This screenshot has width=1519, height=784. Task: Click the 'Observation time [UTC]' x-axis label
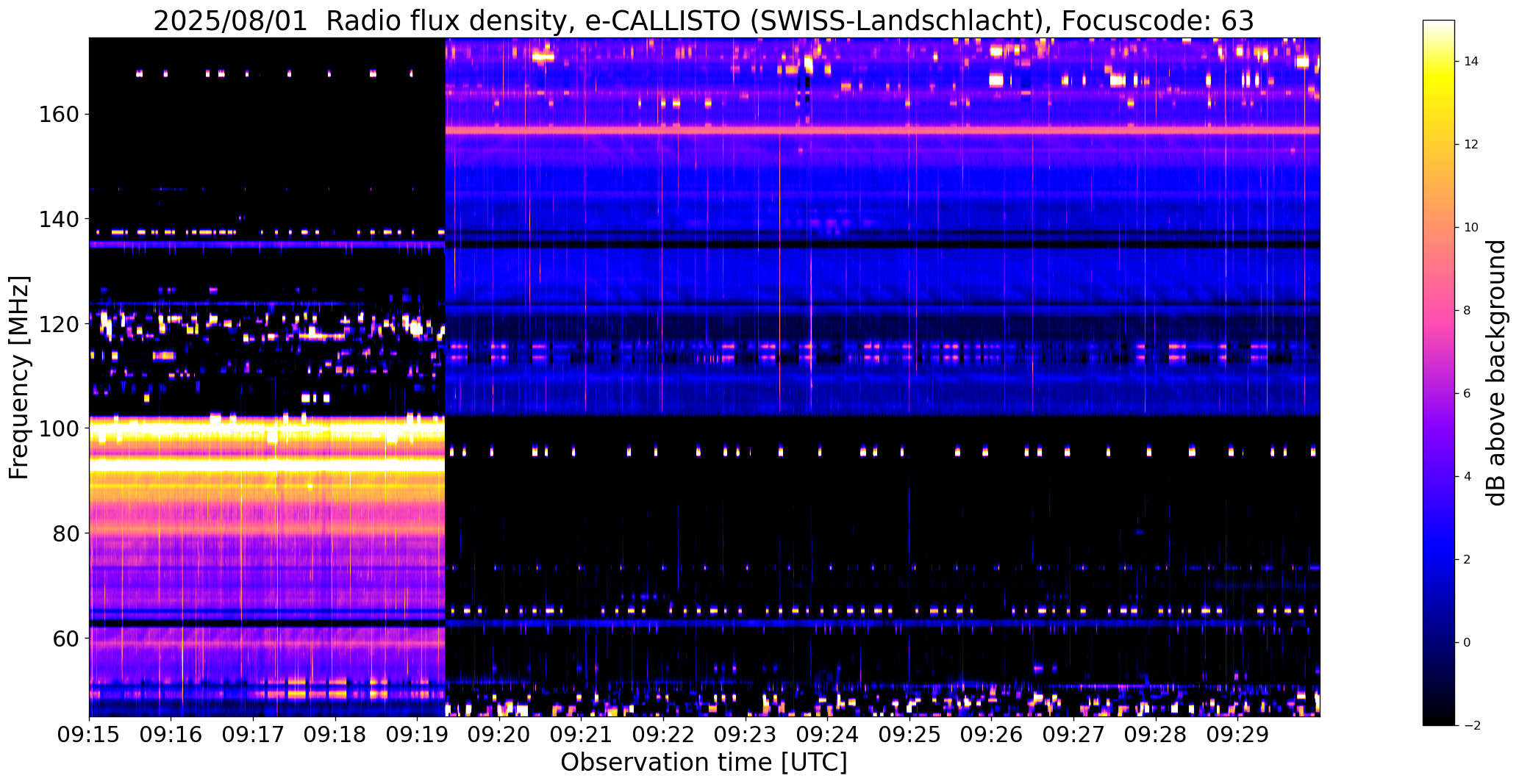click(704, 762)
